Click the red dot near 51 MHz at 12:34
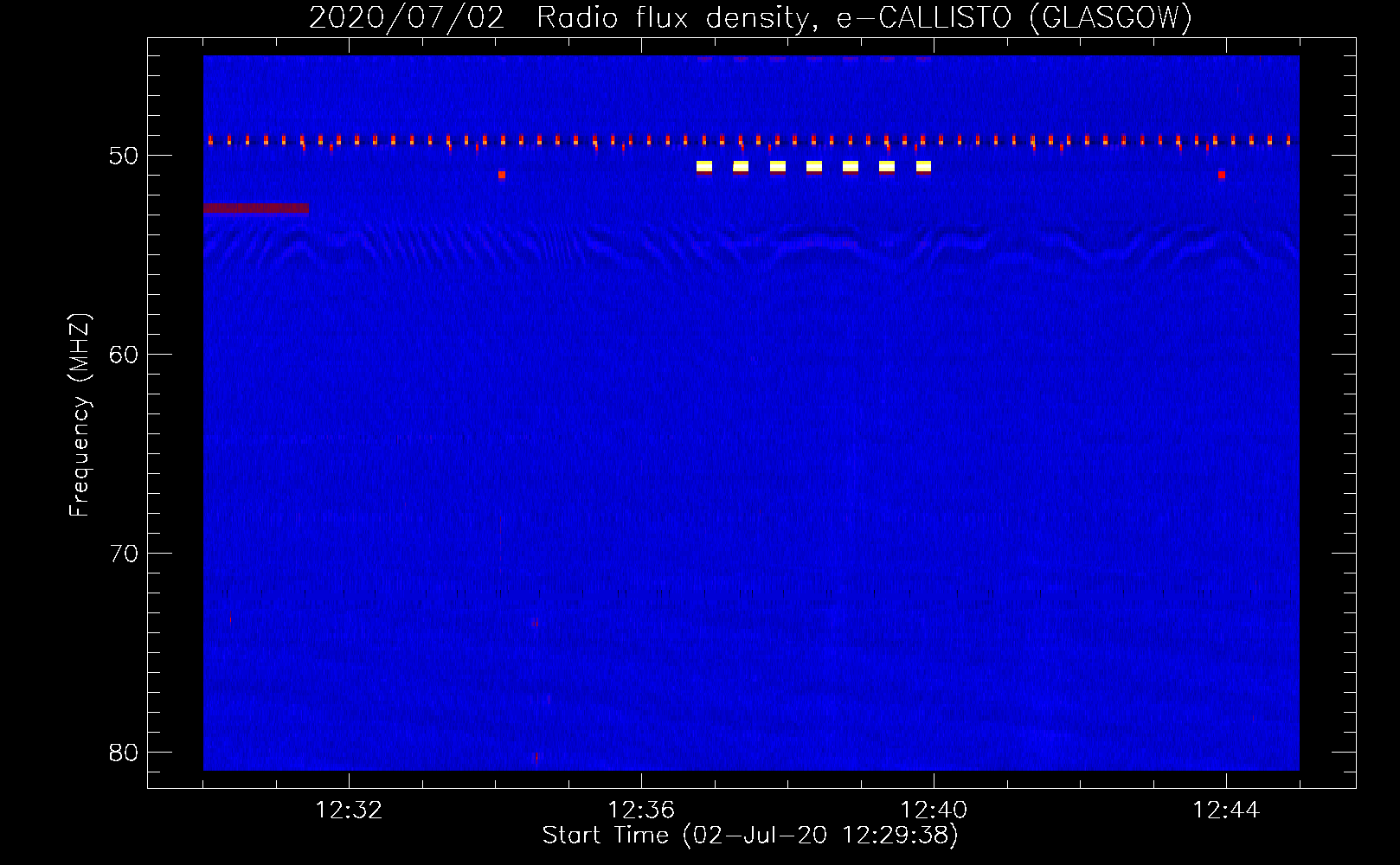Viewport: 1400px width, 865px height. [502, 175]
